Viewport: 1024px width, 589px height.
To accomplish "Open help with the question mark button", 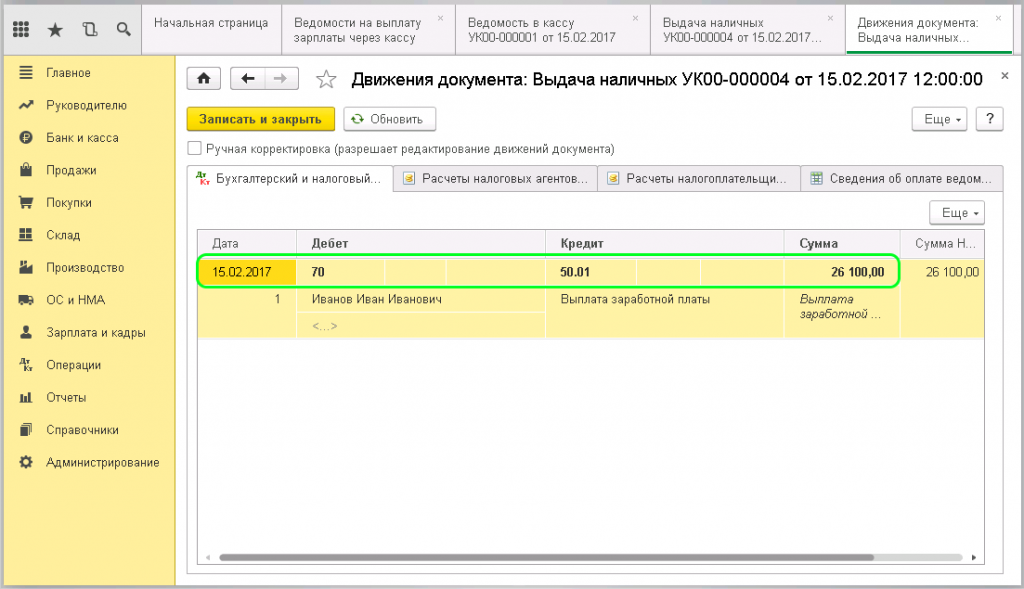I will [x=989, y=119].
